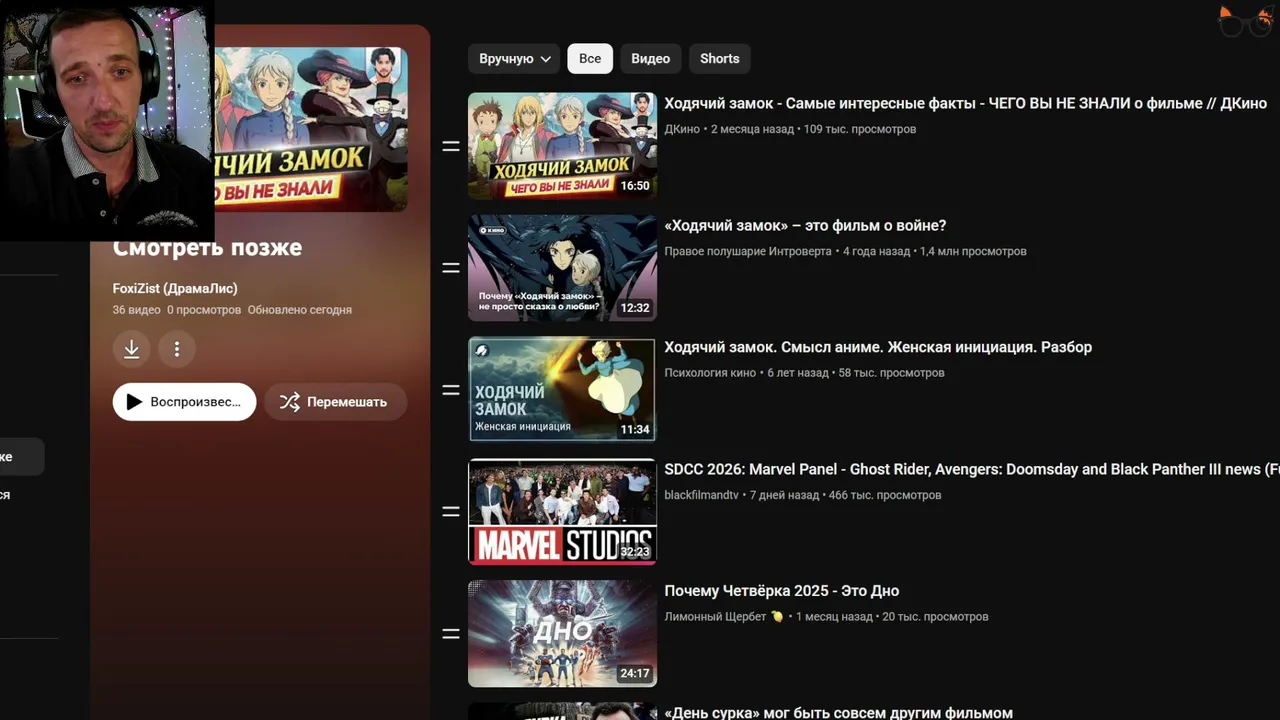
Task: Click the drag handle beside the Женская инициация video
Action: click(451, 390)
